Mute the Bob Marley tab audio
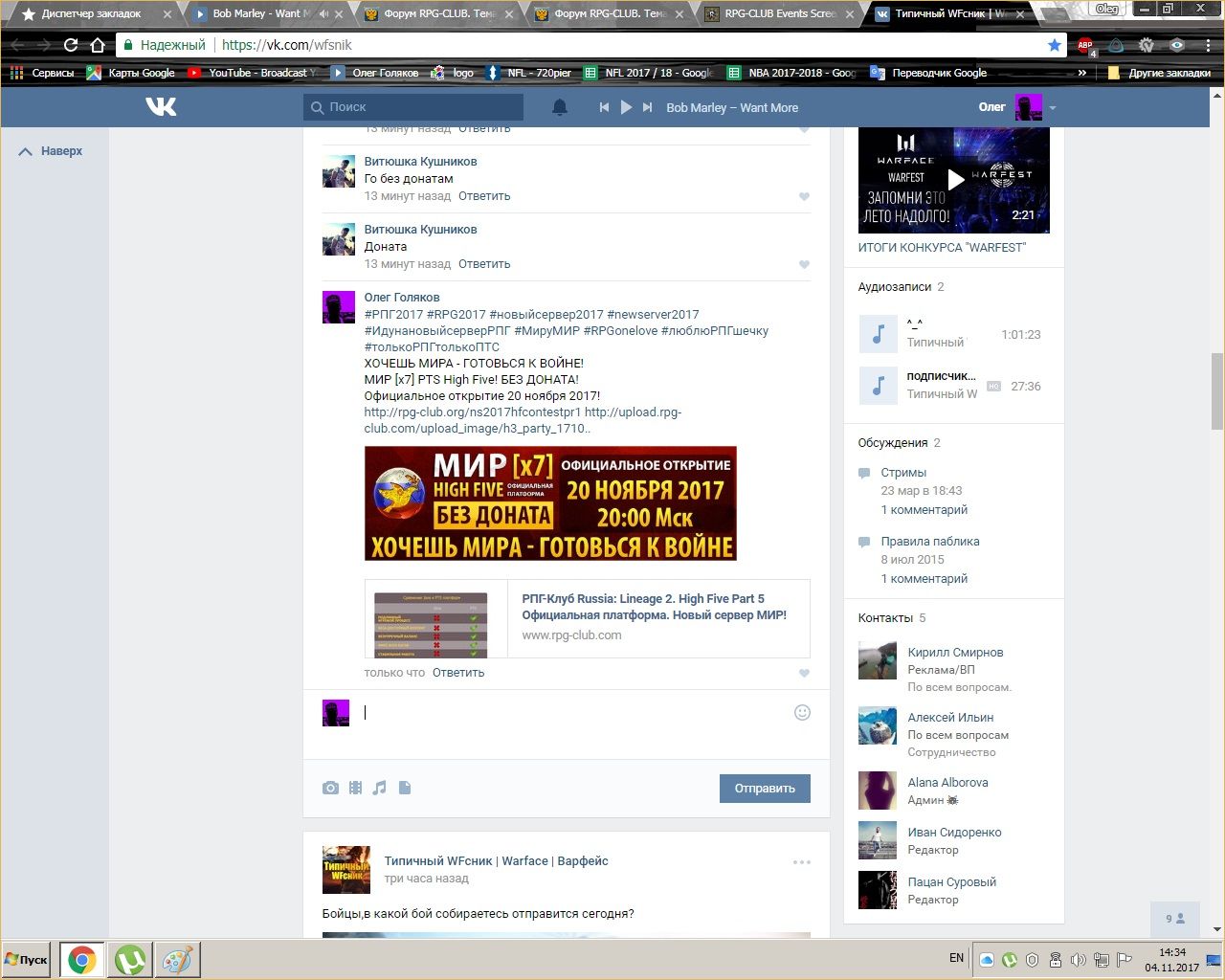The height and width of the screenshot is (980, 1225). (323, 13)
